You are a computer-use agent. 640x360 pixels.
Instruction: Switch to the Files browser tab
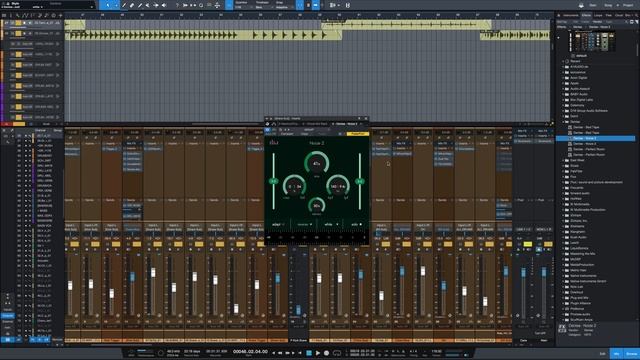pos(609,15)
